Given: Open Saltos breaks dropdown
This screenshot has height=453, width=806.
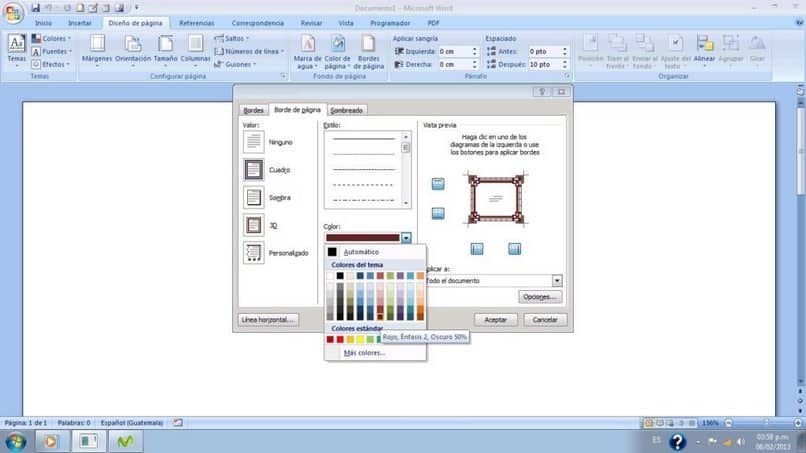Looking at the screenshot, I should click(x=231, y=39).
